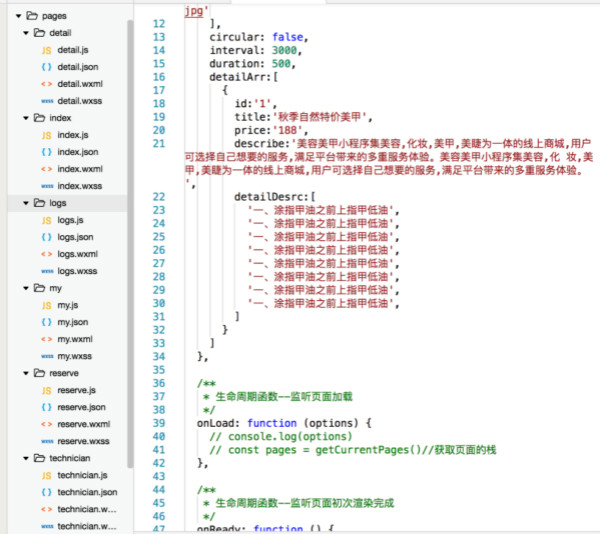Open the reserve.wxml file

tap(84, 424)
